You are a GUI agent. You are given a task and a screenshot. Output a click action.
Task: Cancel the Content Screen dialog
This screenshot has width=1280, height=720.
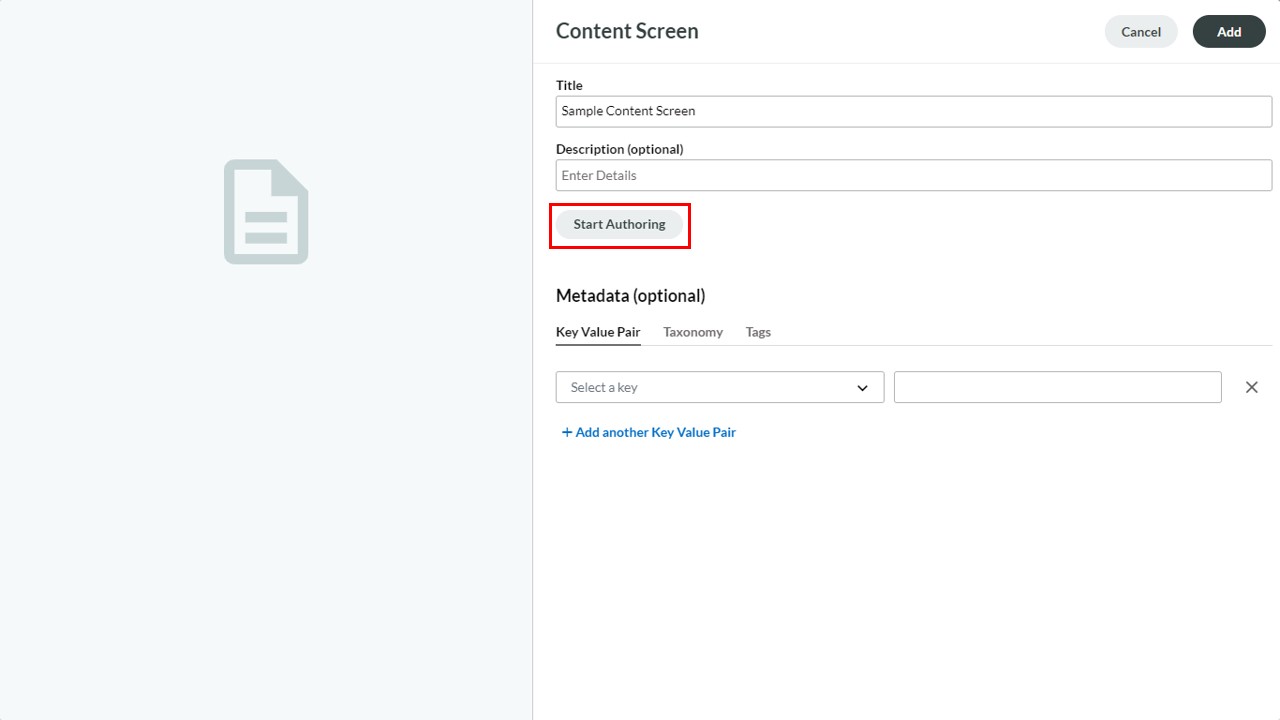coord(1141,32)
